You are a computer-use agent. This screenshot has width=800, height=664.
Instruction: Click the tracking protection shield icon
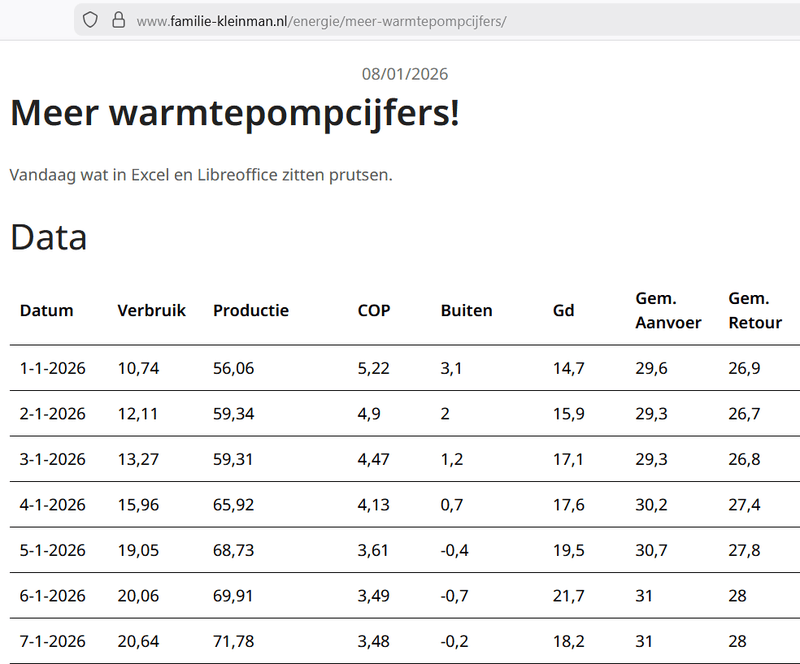pos(90,19)
